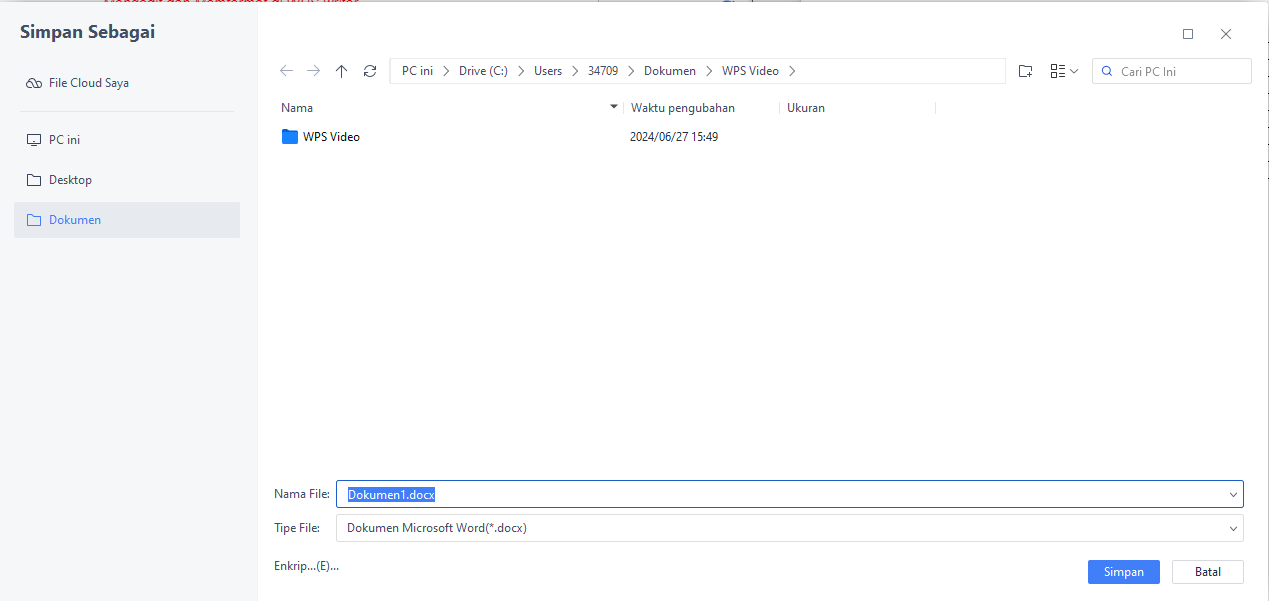Click the Simpan button

[x=1123, y=572]
